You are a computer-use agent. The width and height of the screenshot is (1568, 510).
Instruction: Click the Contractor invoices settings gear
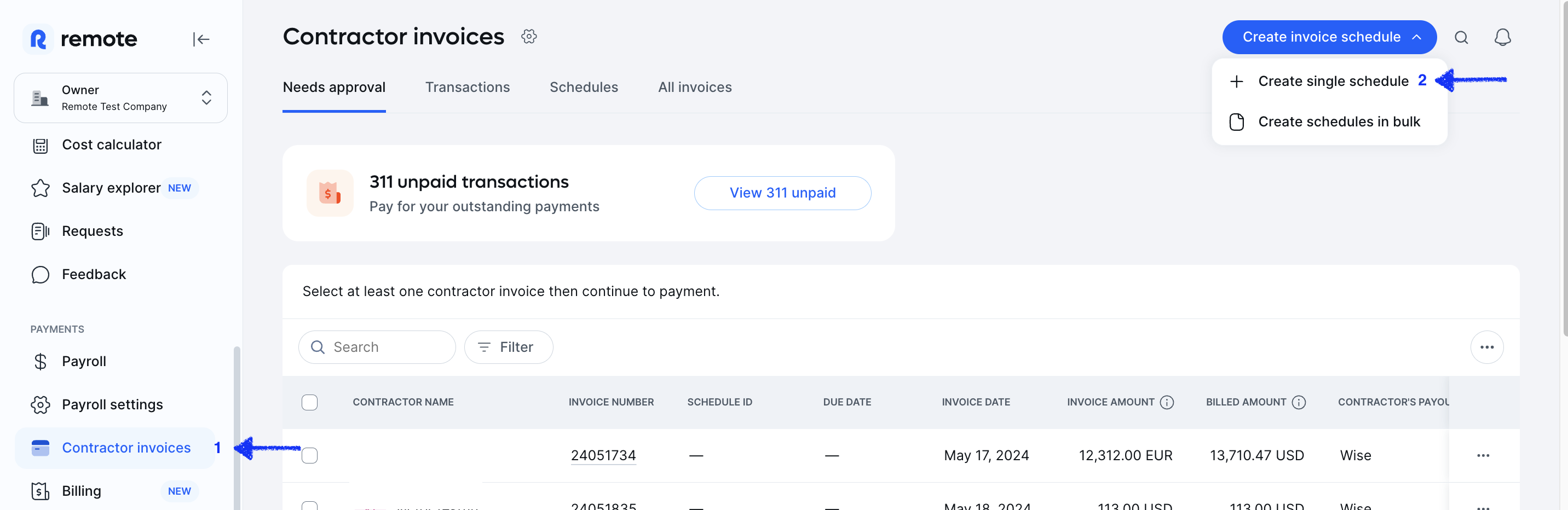[x=529, y=36]
